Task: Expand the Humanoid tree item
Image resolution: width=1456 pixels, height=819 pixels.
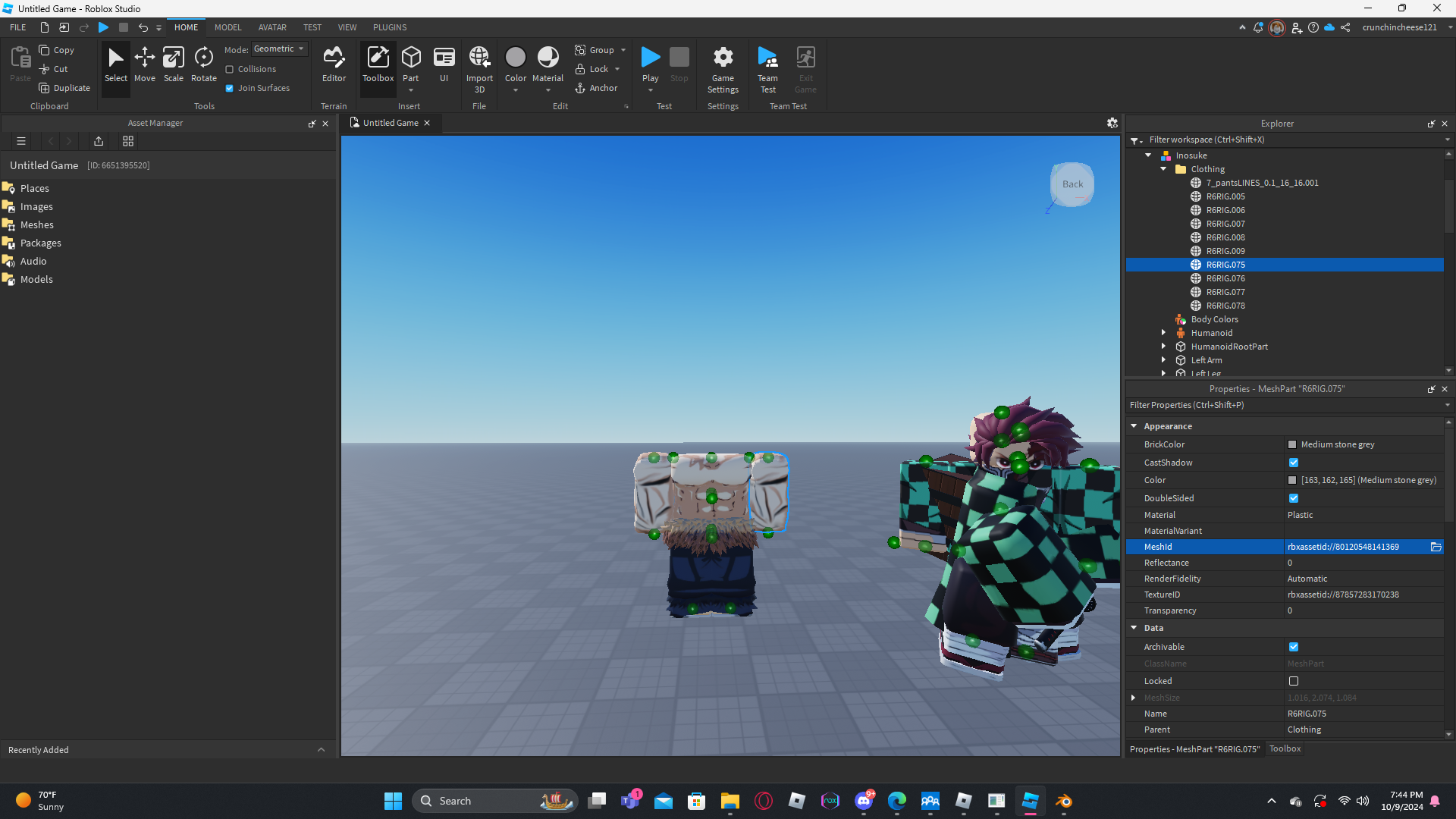Action: coord(1163,333)
